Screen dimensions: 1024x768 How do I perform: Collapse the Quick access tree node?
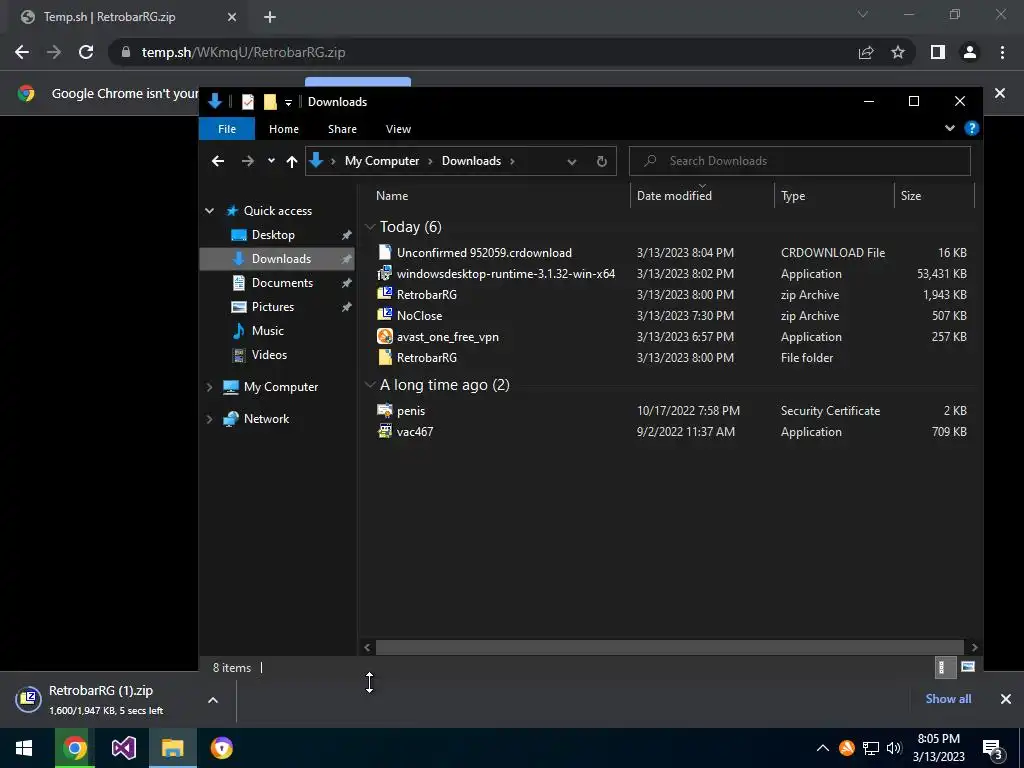click(x=210, y=211)
